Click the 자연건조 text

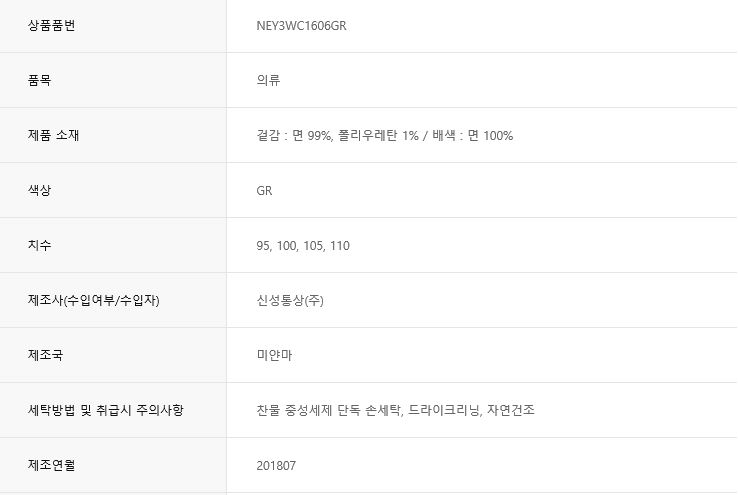[x=513, y=410]
